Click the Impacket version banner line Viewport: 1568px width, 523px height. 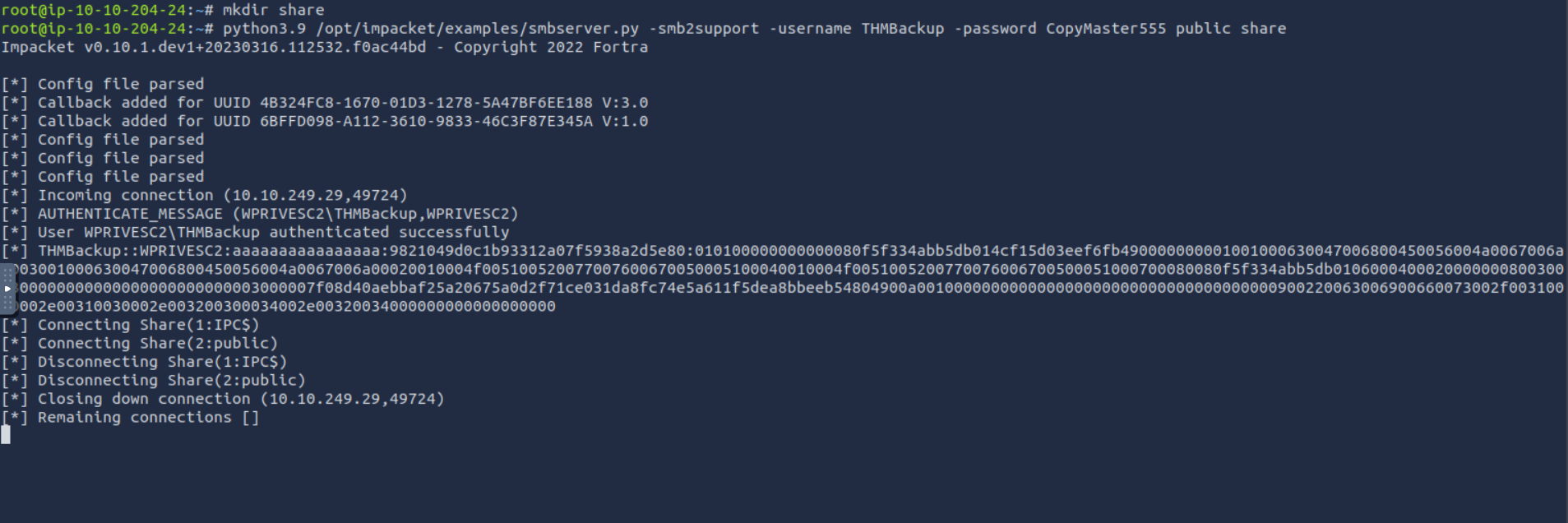(x=325, y=47)
